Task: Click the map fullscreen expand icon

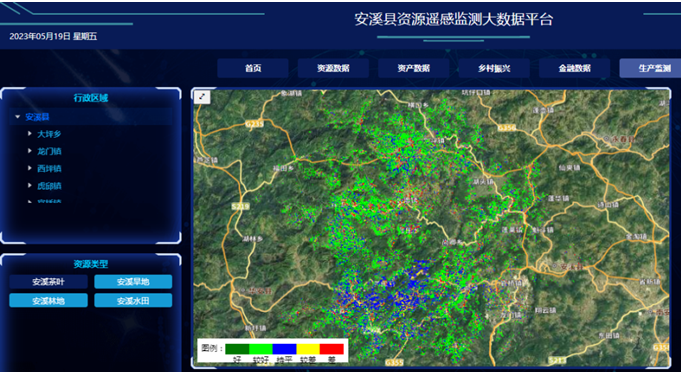Action: [202, 97]
